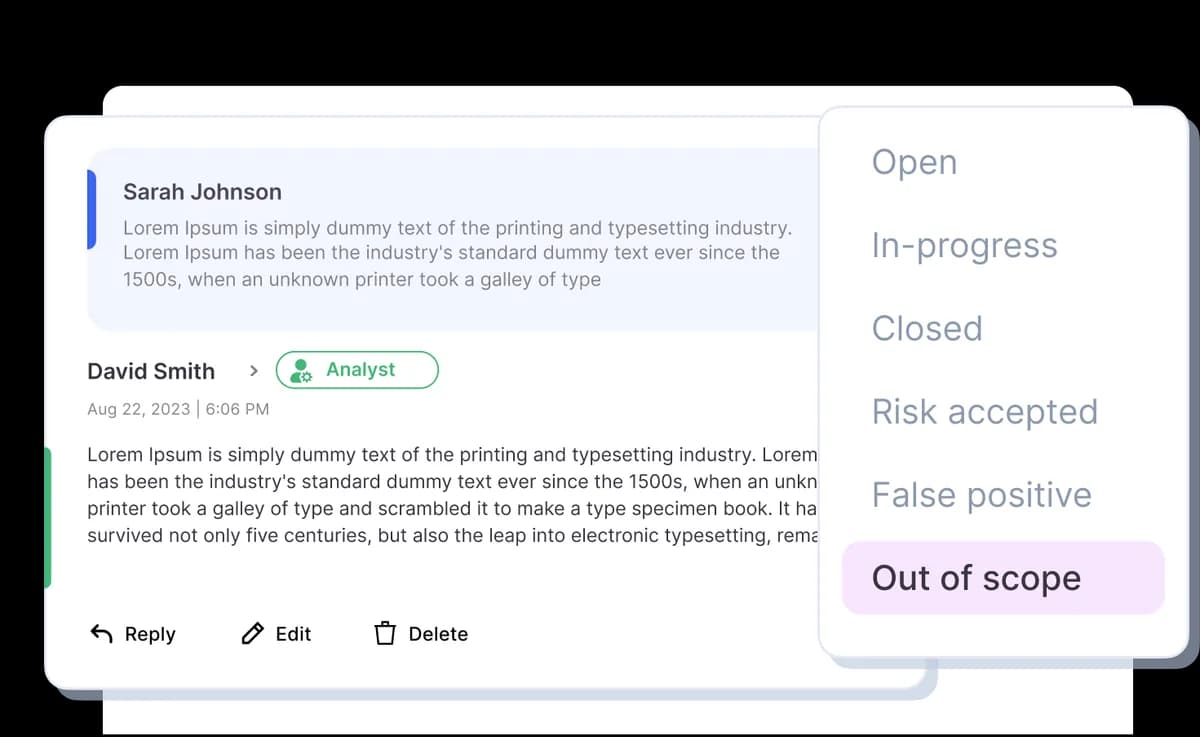1200x737 pixels.
Task: Choose In-progress from status list
Action: click(964, 245)
